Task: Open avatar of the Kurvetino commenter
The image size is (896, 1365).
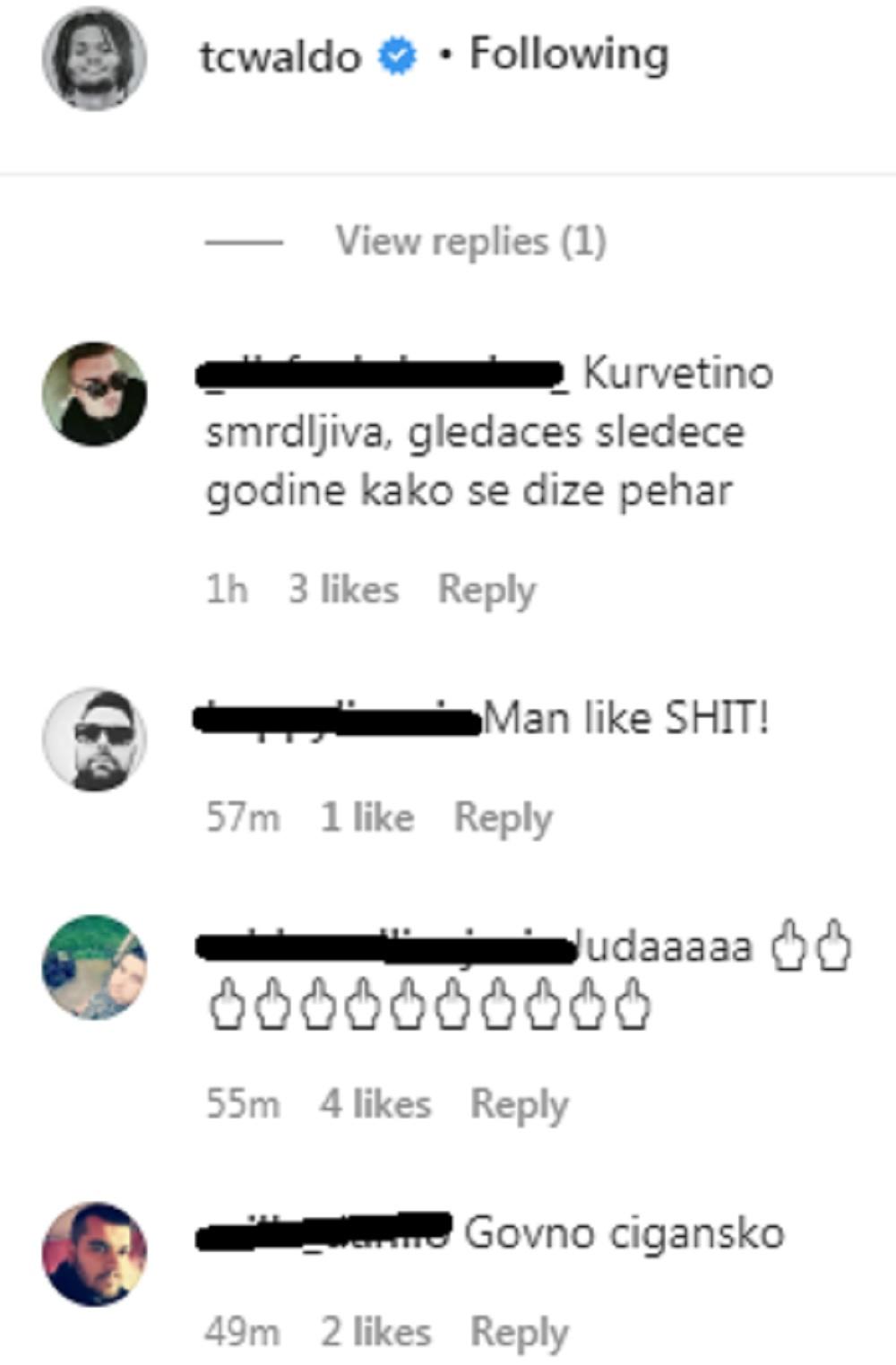Action: 94,393
